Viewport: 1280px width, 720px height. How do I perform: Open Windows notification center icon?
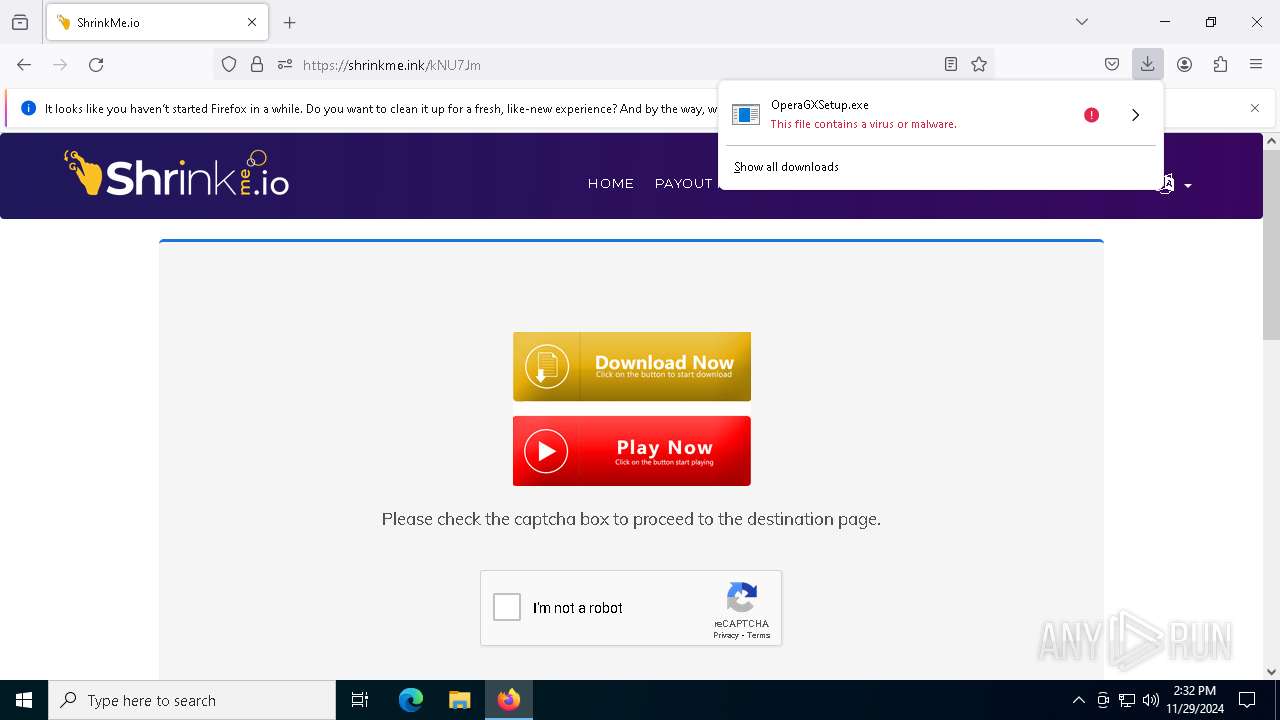click(1248, 700)
